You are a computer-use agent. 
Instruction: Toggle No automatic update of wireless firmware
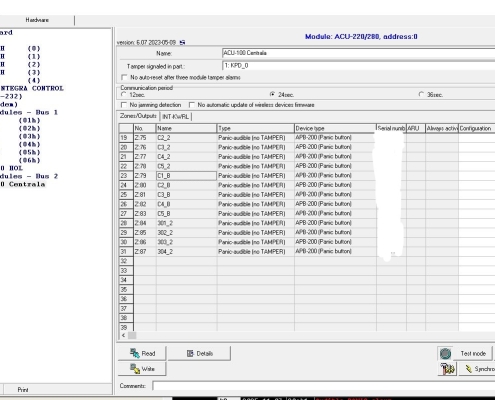pos(192,105)
